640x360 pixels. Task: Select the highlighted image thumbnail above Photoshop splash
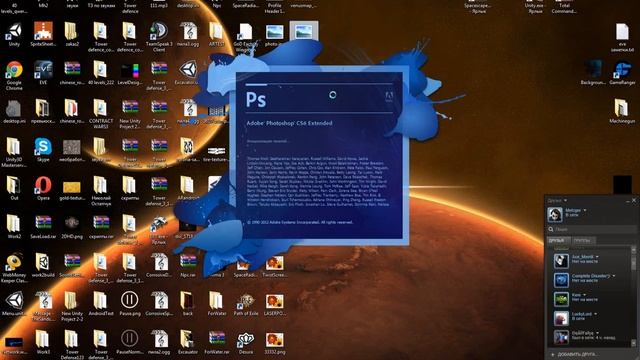(x=304, y=31)
